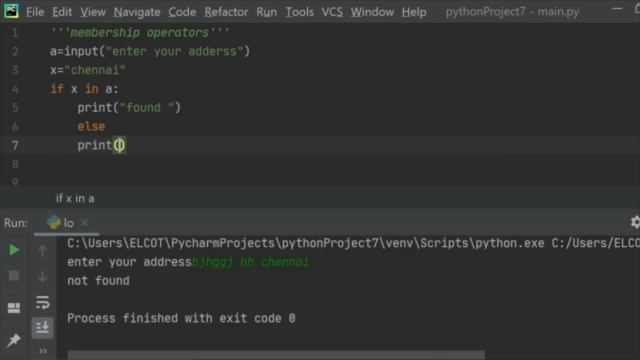Open the PyCharm application logo icon

(x=11, y=11)
